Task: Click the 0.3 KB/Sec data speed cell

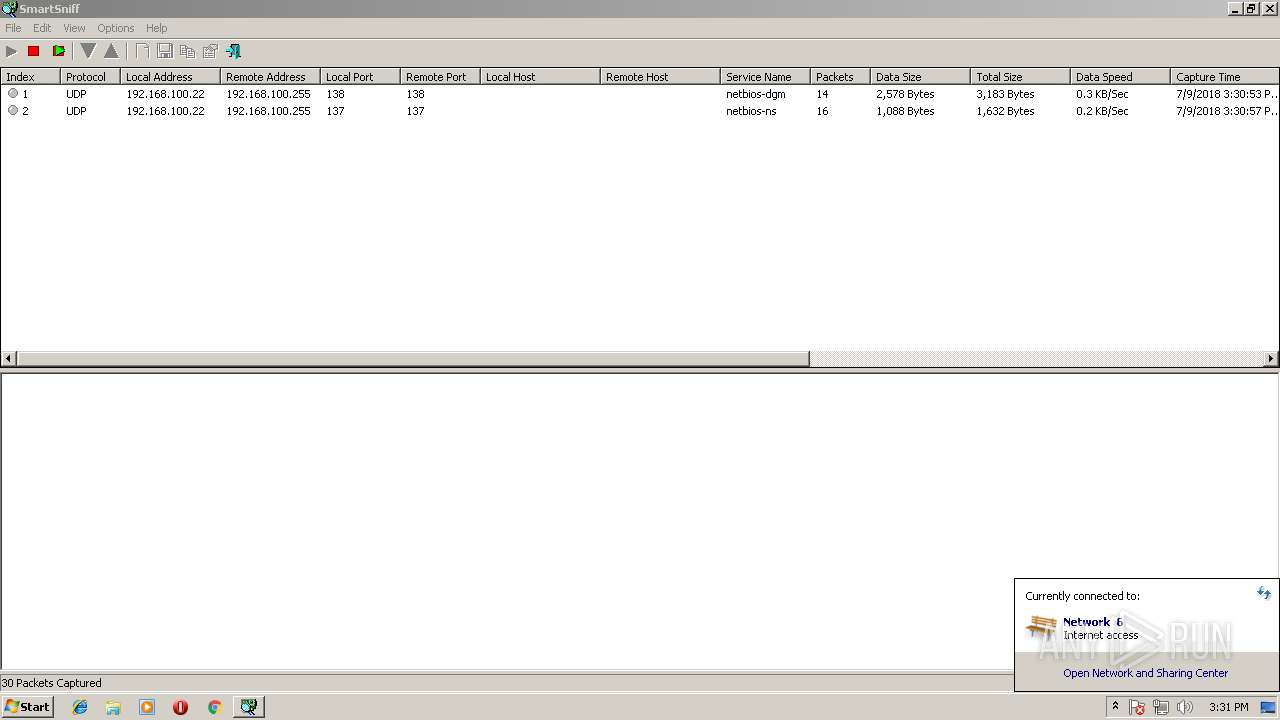Action: [1102, 94]
